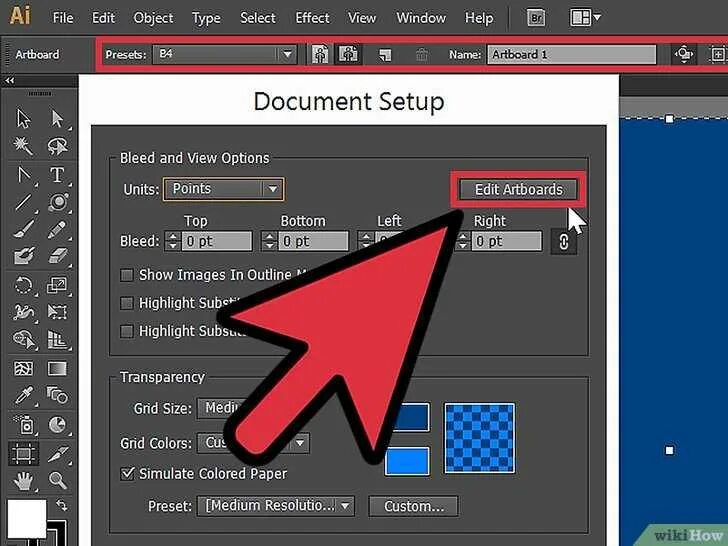Set artboard to portrait orientation

pyautogui.click(x=319, y=54)
